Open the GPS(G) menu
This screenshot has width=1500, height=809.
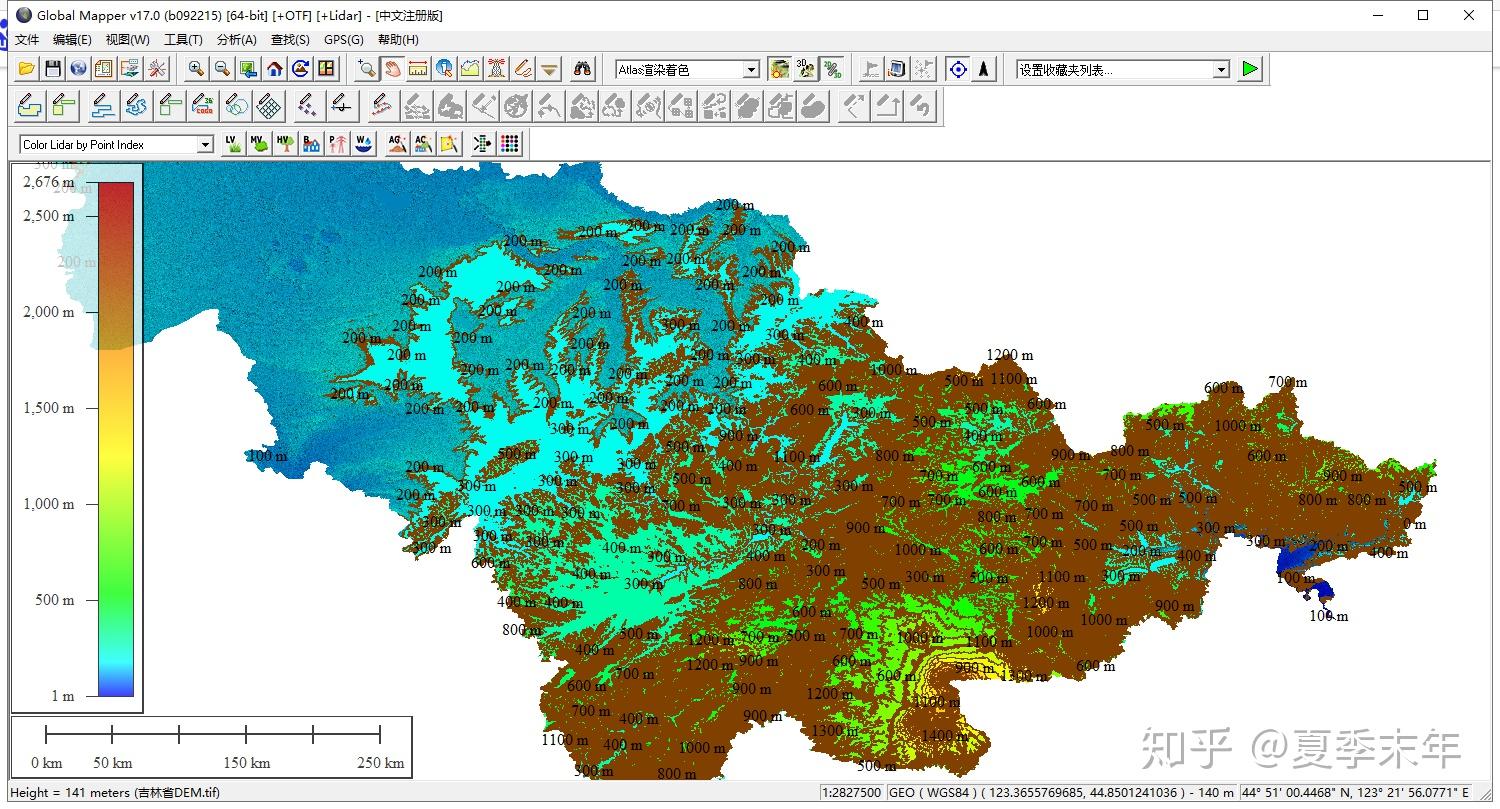(344, 40)
